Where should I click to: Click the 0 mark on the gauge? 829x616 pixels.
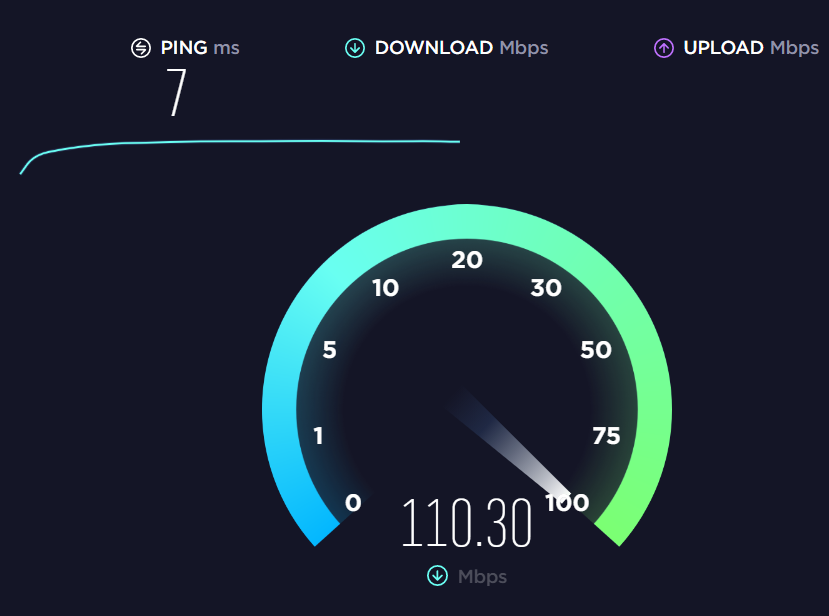point(353,502)
